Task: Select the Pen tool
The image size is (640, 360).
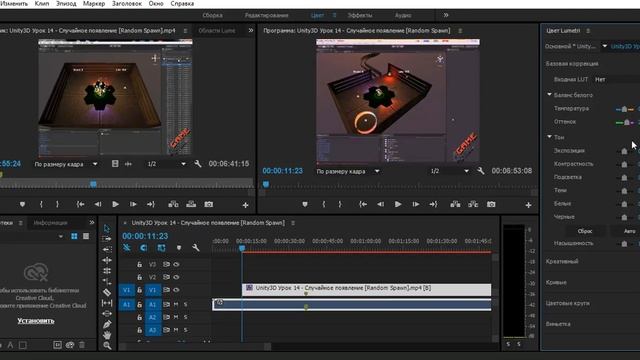Action: (x=107, y=324)
